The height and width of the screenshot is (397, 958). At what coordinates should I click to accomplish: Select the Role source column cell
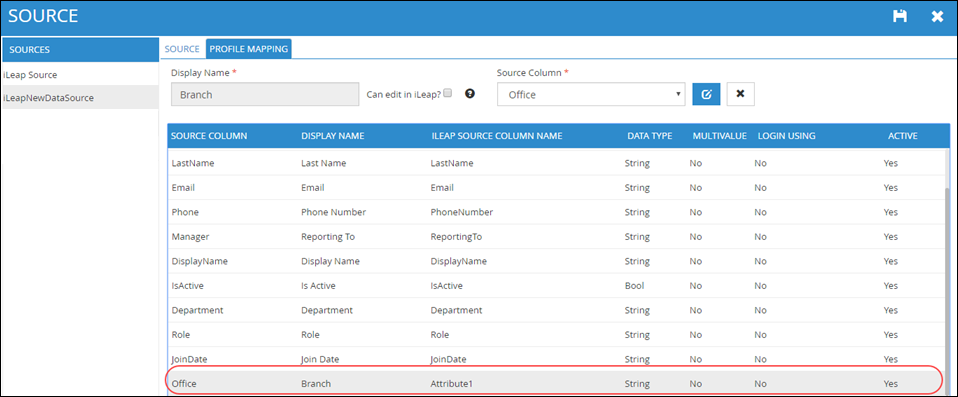point(181,335)
